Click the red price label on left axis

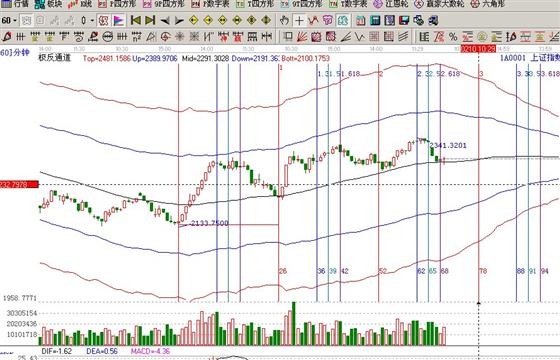pos(19,184)
